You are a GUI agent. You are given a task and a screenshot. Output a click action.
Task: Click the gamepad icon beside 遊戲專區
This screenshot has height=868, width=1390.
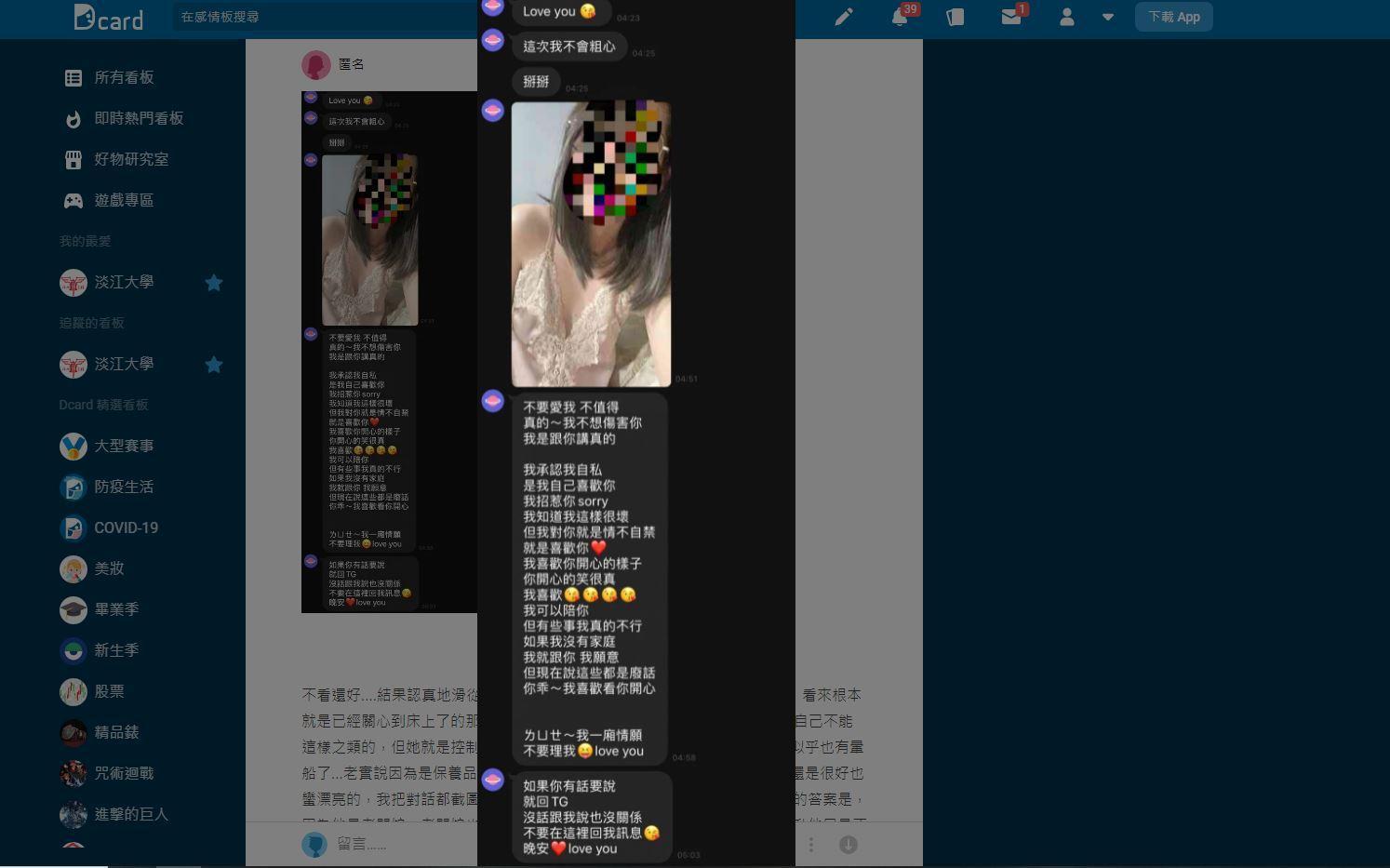(x=74, y=201)
